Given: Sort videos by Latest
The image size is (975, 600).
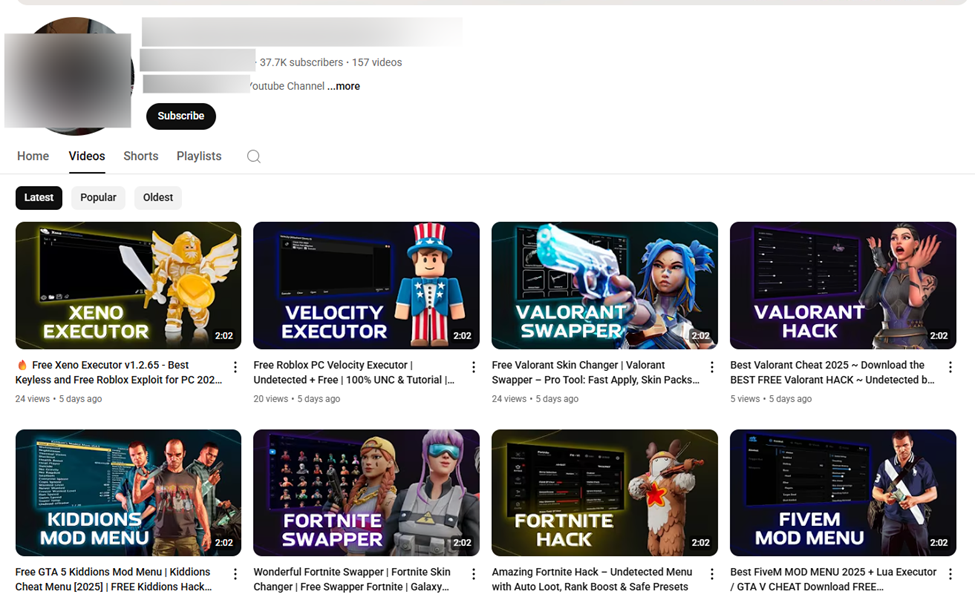Looking at the screenshot, I should tap(39, 198).
